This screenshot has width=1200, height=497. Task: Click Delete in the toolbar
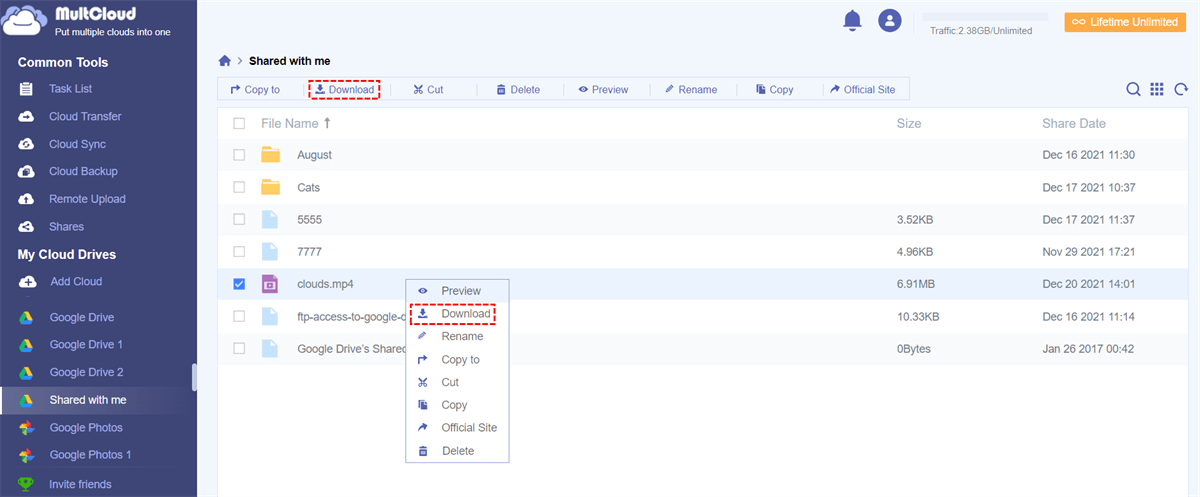click(x=518, y=89)
